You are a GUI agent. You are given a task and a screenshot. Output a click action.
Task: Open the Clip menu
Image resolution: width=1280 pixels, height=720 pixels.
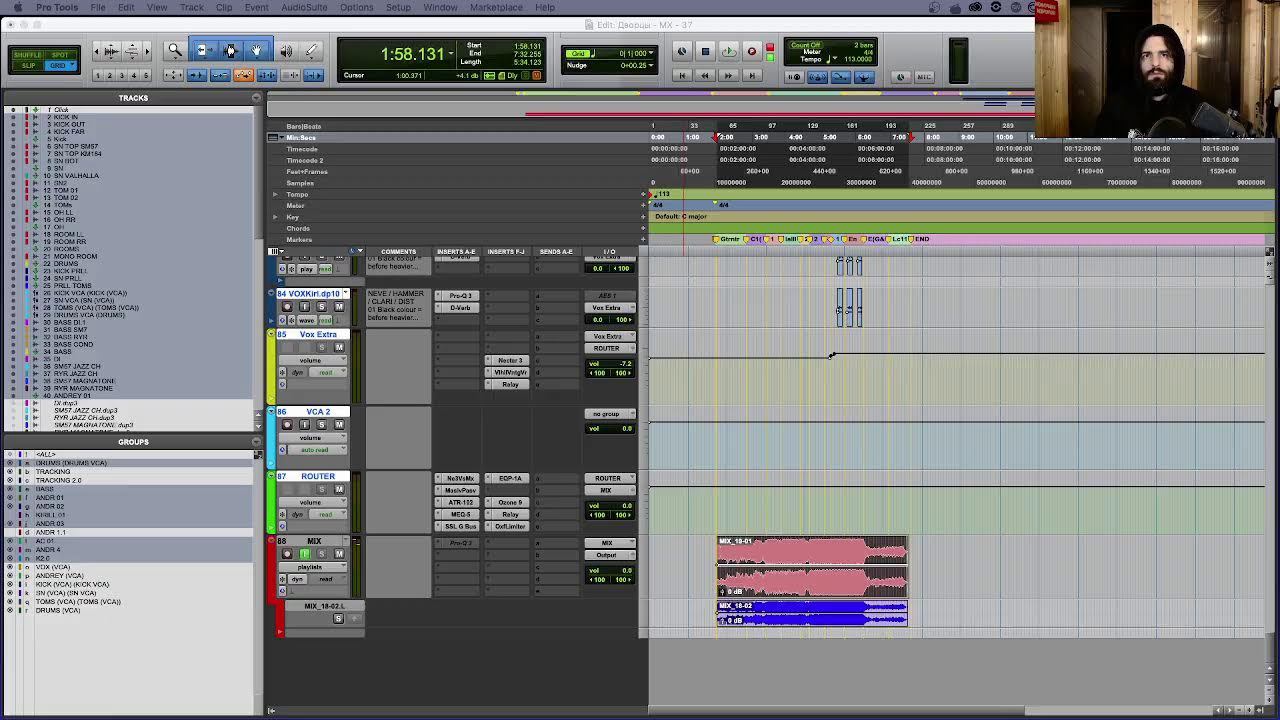pyautogui.click(x=224, y=7)
